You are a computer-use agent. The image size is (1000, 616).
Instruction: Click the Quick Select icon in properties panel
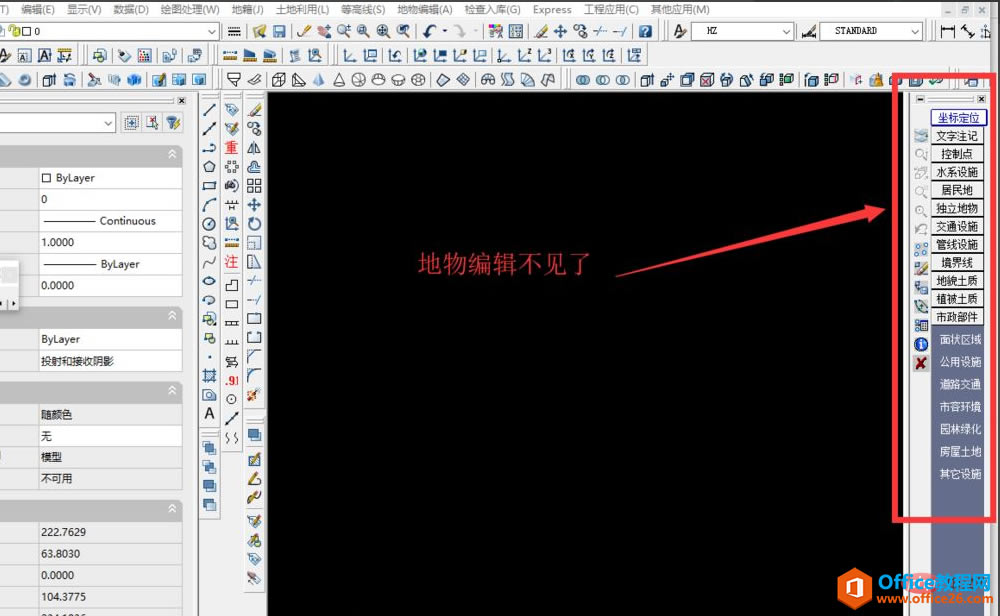pos(173,122)
